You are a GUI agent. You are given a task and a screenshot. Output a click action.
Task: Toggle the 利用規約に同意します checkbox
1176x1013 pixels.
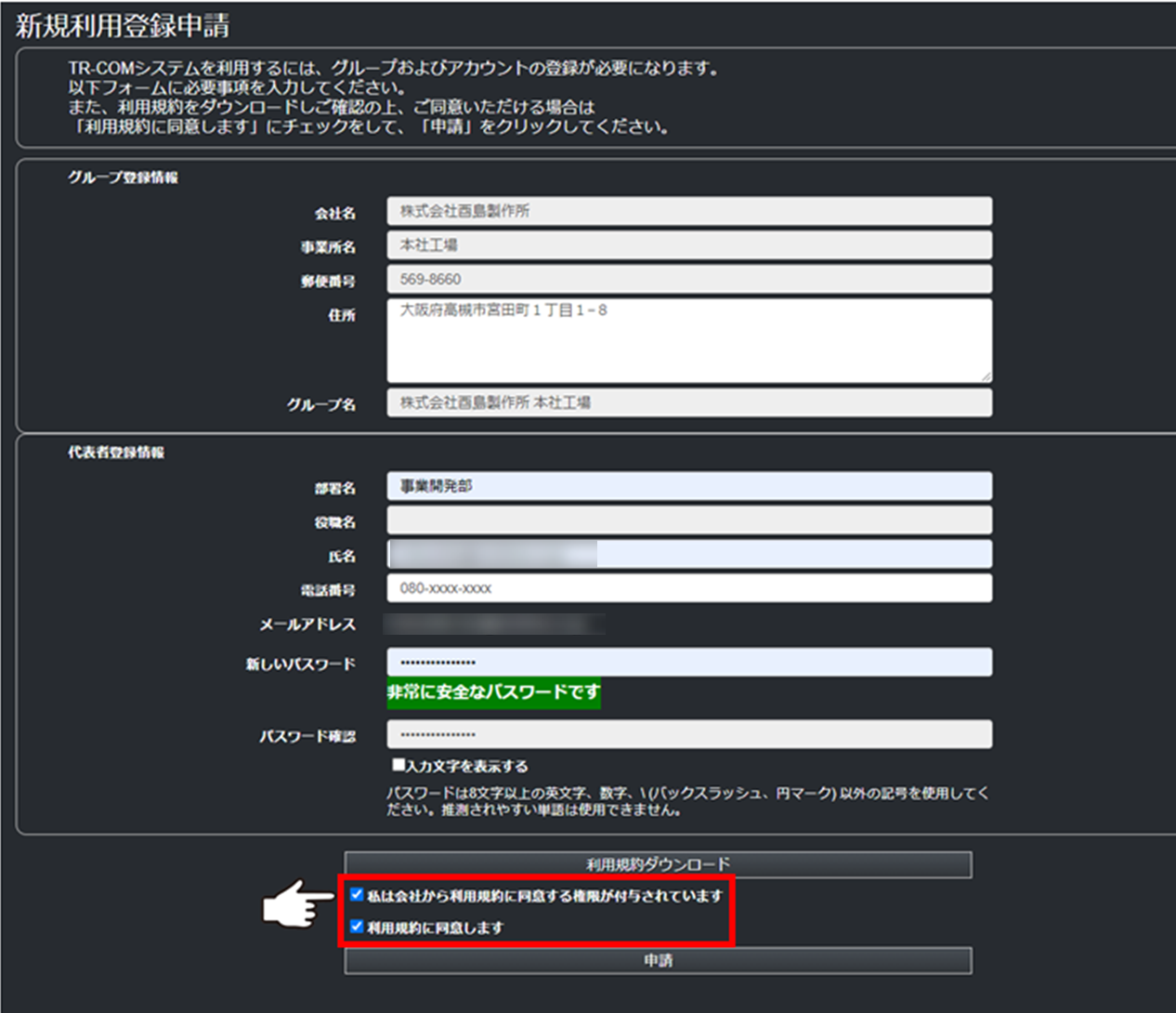pos(357,927)
